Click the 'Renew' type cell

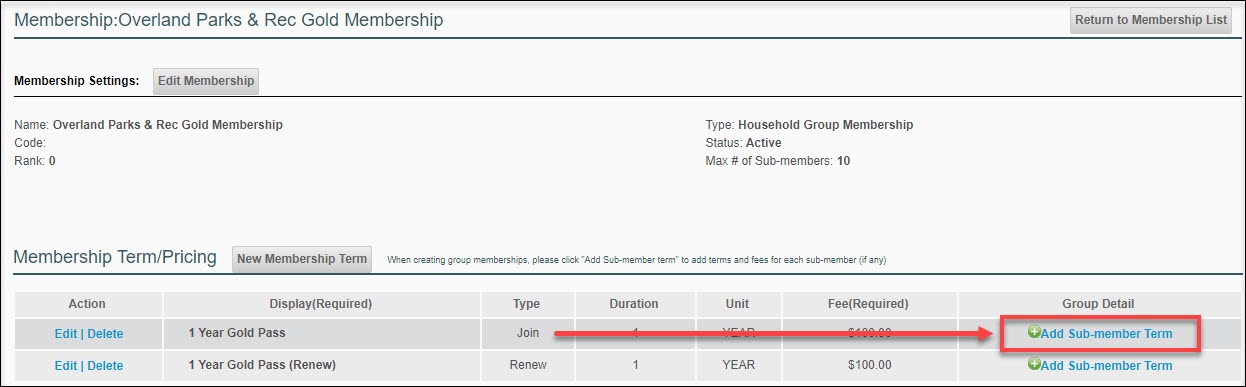tap(526, 366)
